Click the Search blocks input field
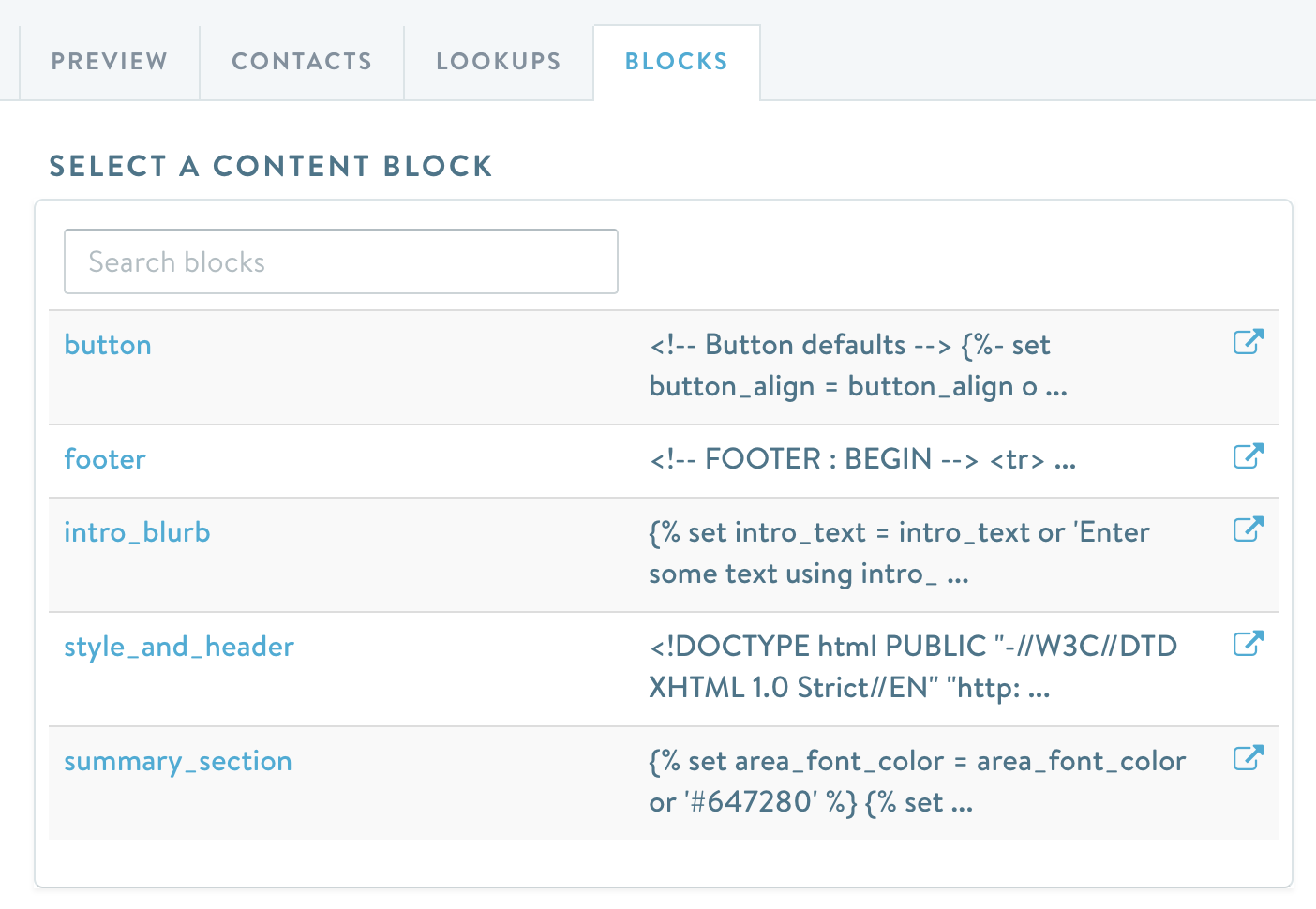 click(341, 261)
